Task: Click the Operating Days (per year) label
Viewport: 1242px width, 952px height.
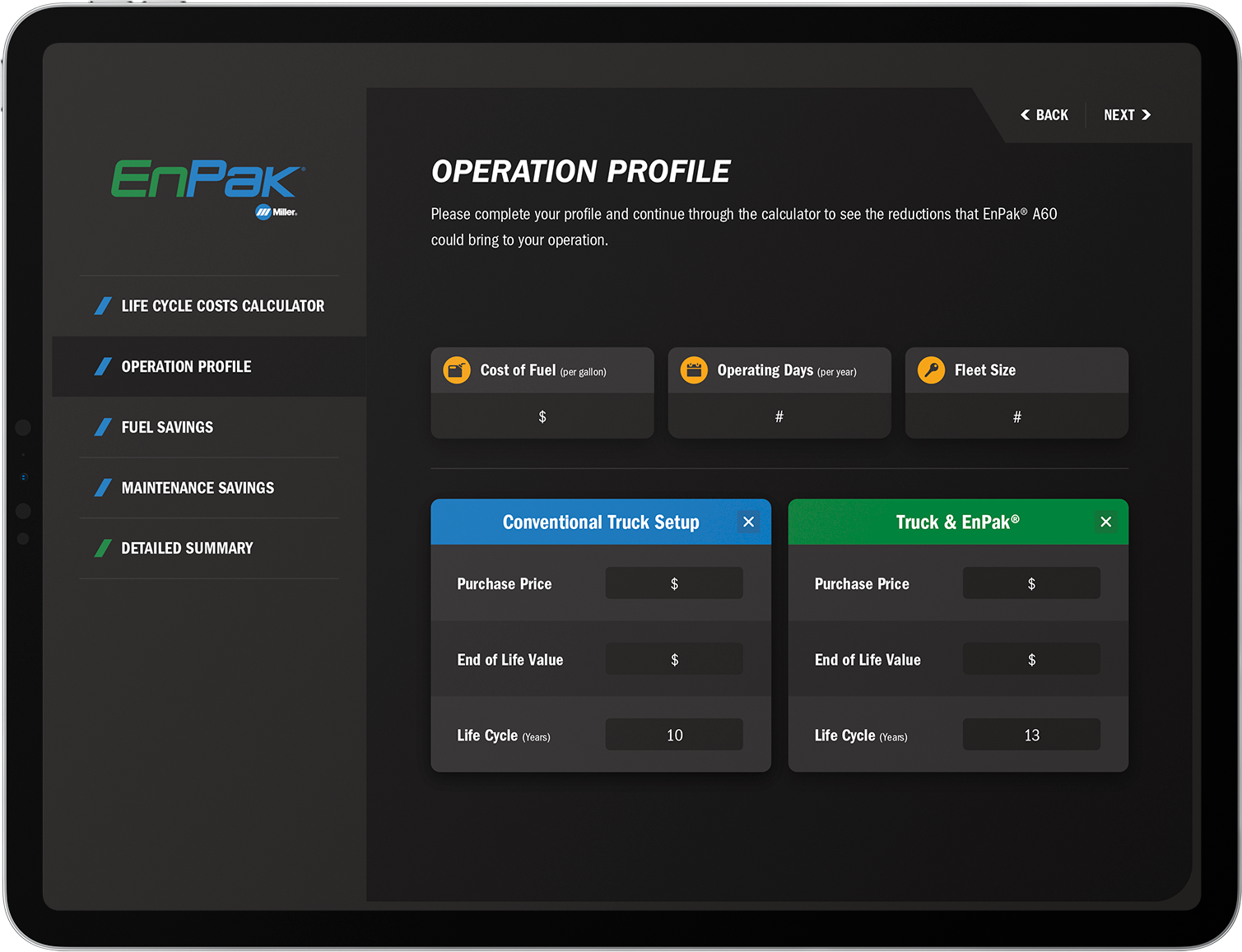Action: [x=787, y=371]
